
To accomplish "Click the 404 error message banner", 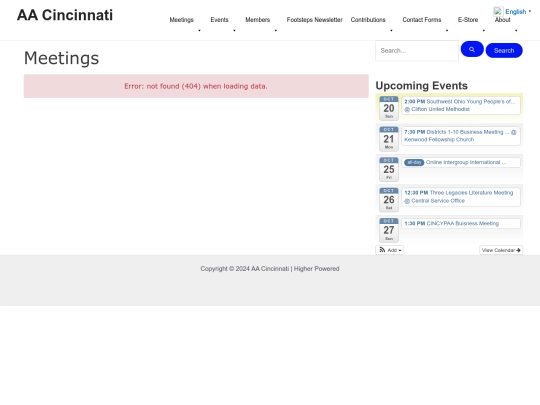I will pyautogui.click(x=196, y=86).
